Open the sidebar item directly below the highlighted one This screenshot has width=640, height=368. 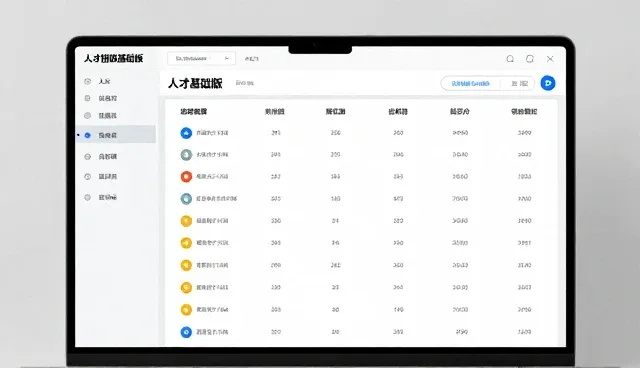point(101,157)
